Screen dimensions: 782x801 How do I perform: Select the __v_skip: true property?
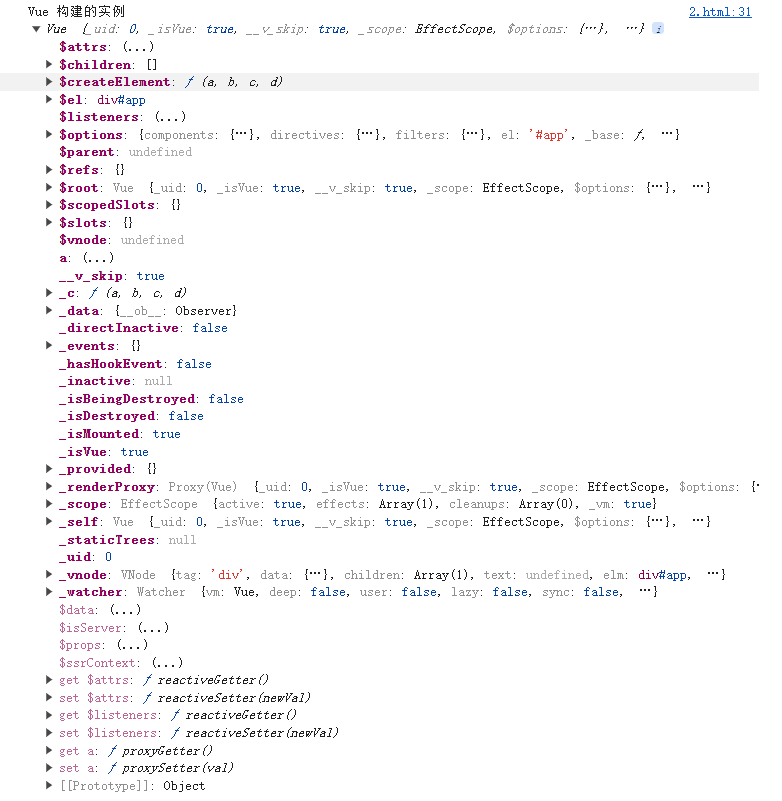click(112, 276)
